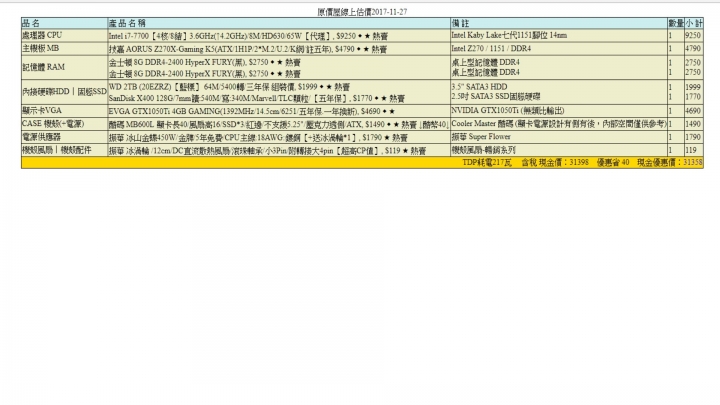
Task: Click quantity 1 in the power supply row
Action: [670, 137]
